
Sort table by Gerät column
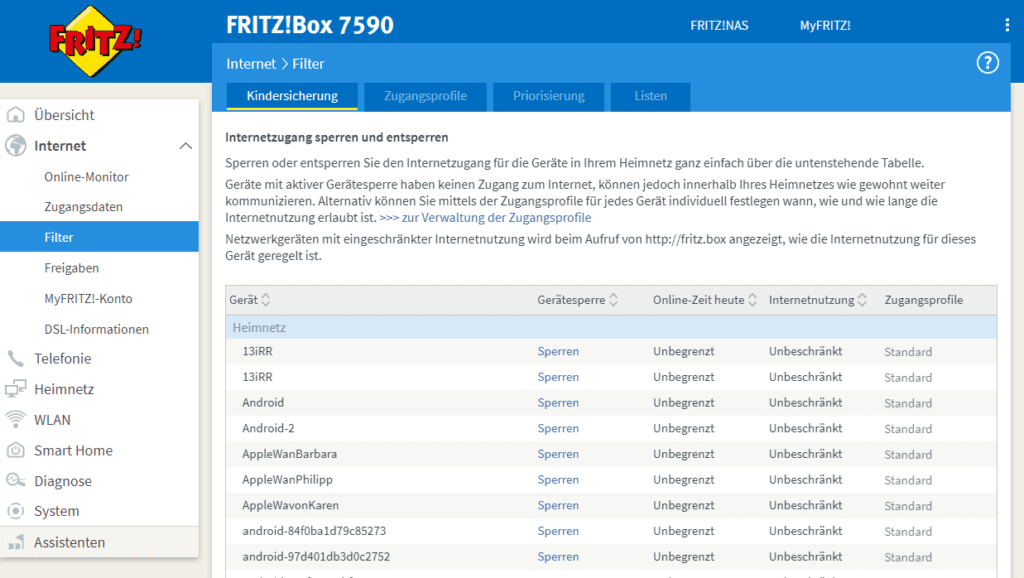266,300
